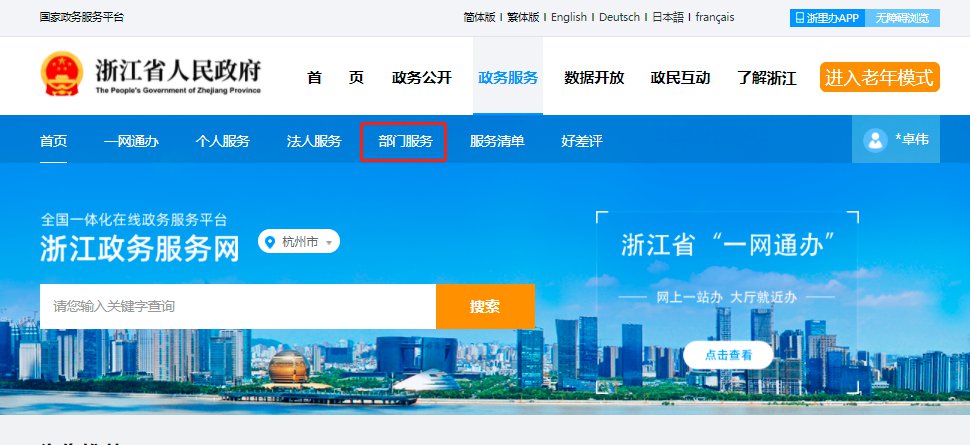Open the 部门服务 tab
The width and height of the screenshot is (970, 445).
405,141
